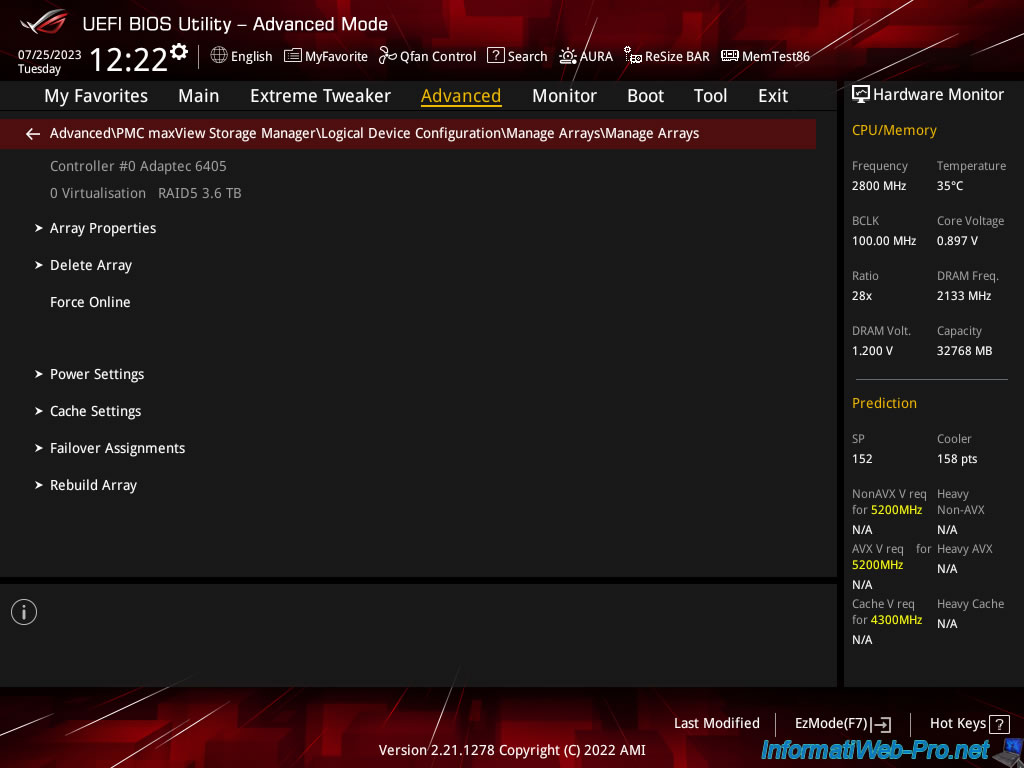Click the globe language icon
Viewport: 1024px width, 768px height.
coord(219,56)
